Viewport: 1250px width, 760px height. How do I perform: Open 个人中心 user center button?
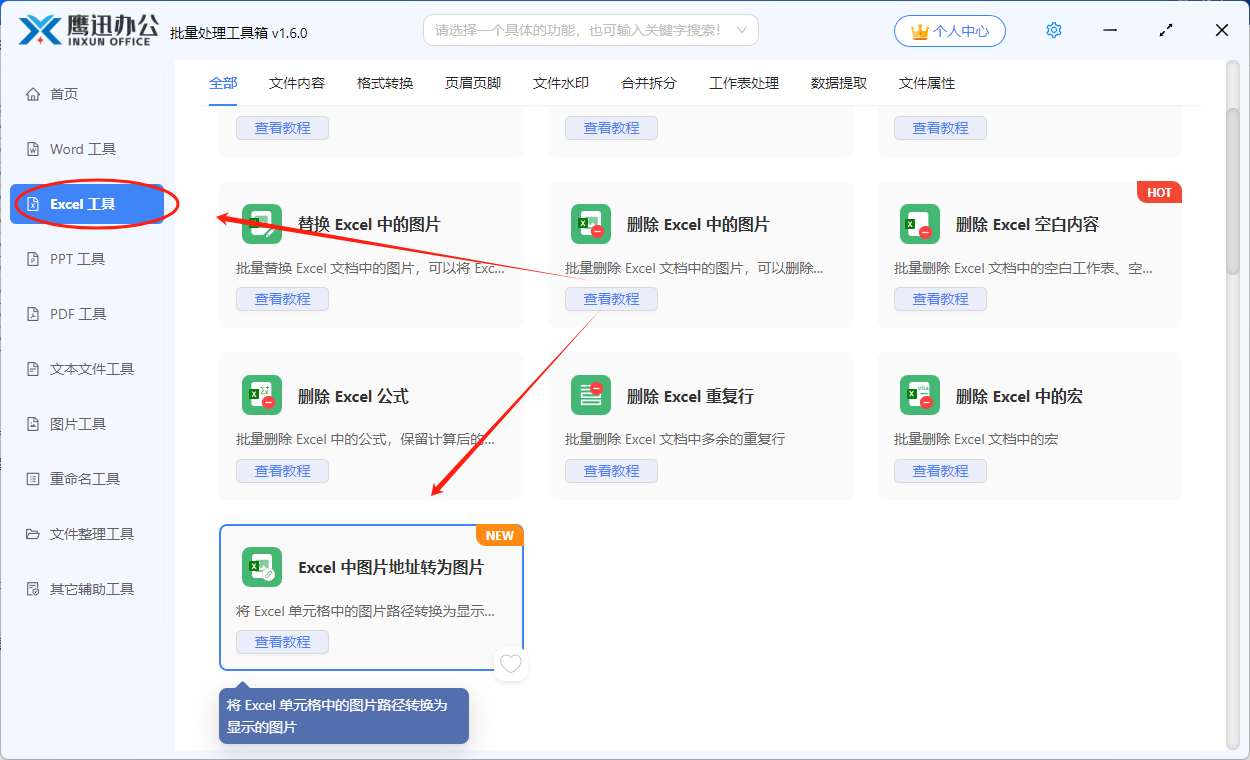949,31
